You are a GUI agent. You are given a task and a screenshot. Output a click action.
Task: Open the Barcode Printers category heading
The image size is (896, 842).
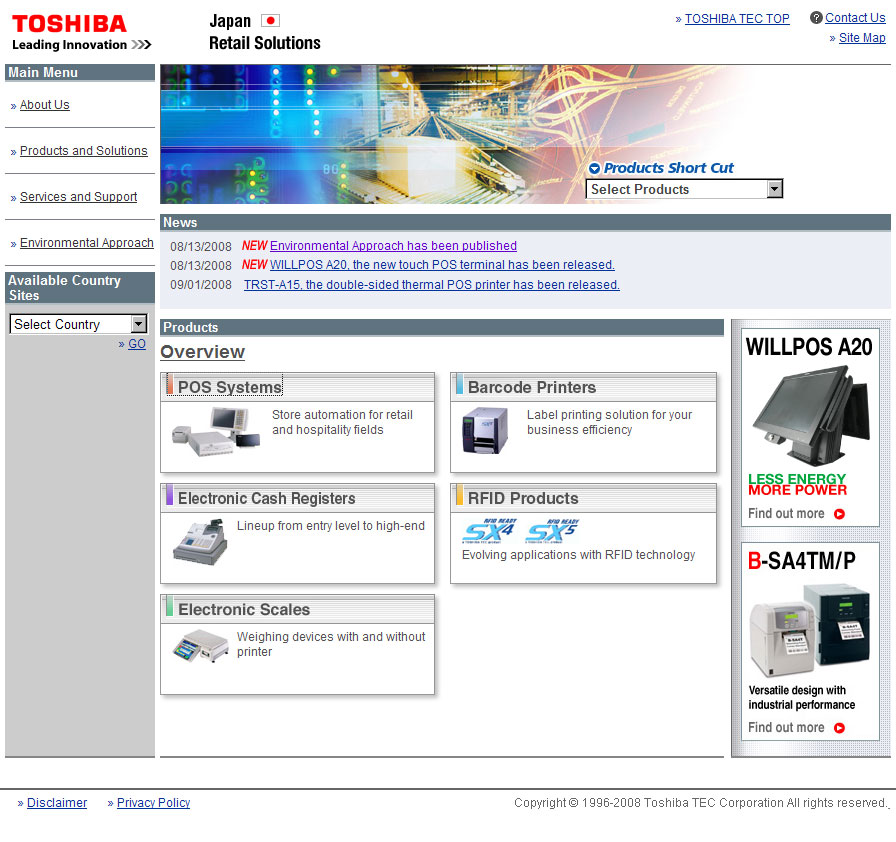click(531, 387)
